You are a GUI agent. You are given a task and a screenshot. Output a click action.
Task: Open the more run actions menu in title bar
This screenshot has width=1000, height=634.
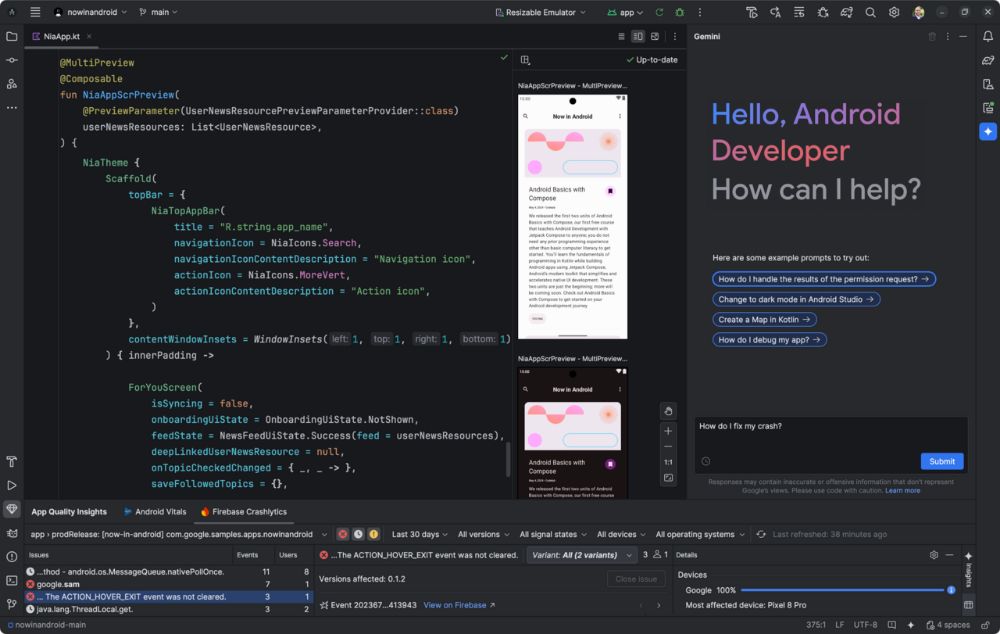click(x=700, y=12)
